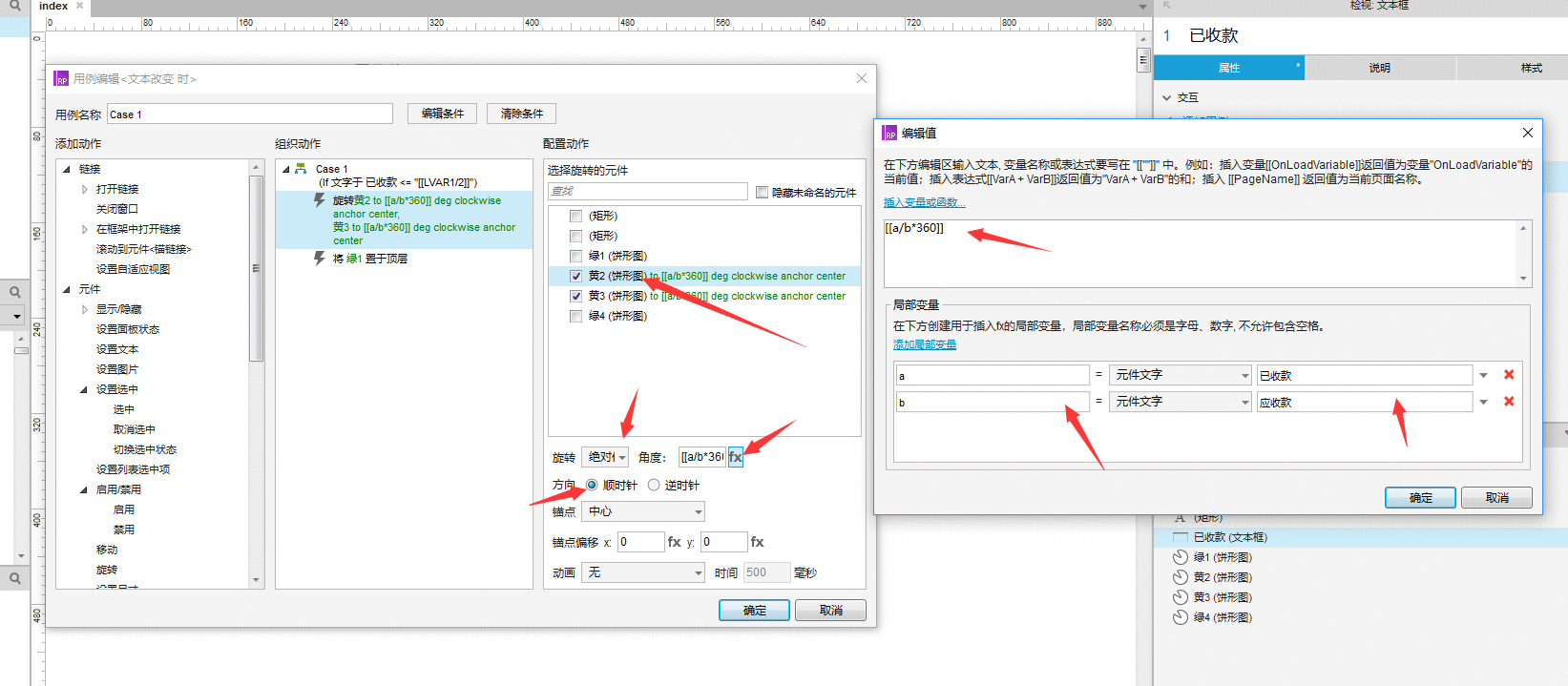Screen dimensions: 1568x686
Task: Open fx editor for anchor offset x
Action: [674, 542]
